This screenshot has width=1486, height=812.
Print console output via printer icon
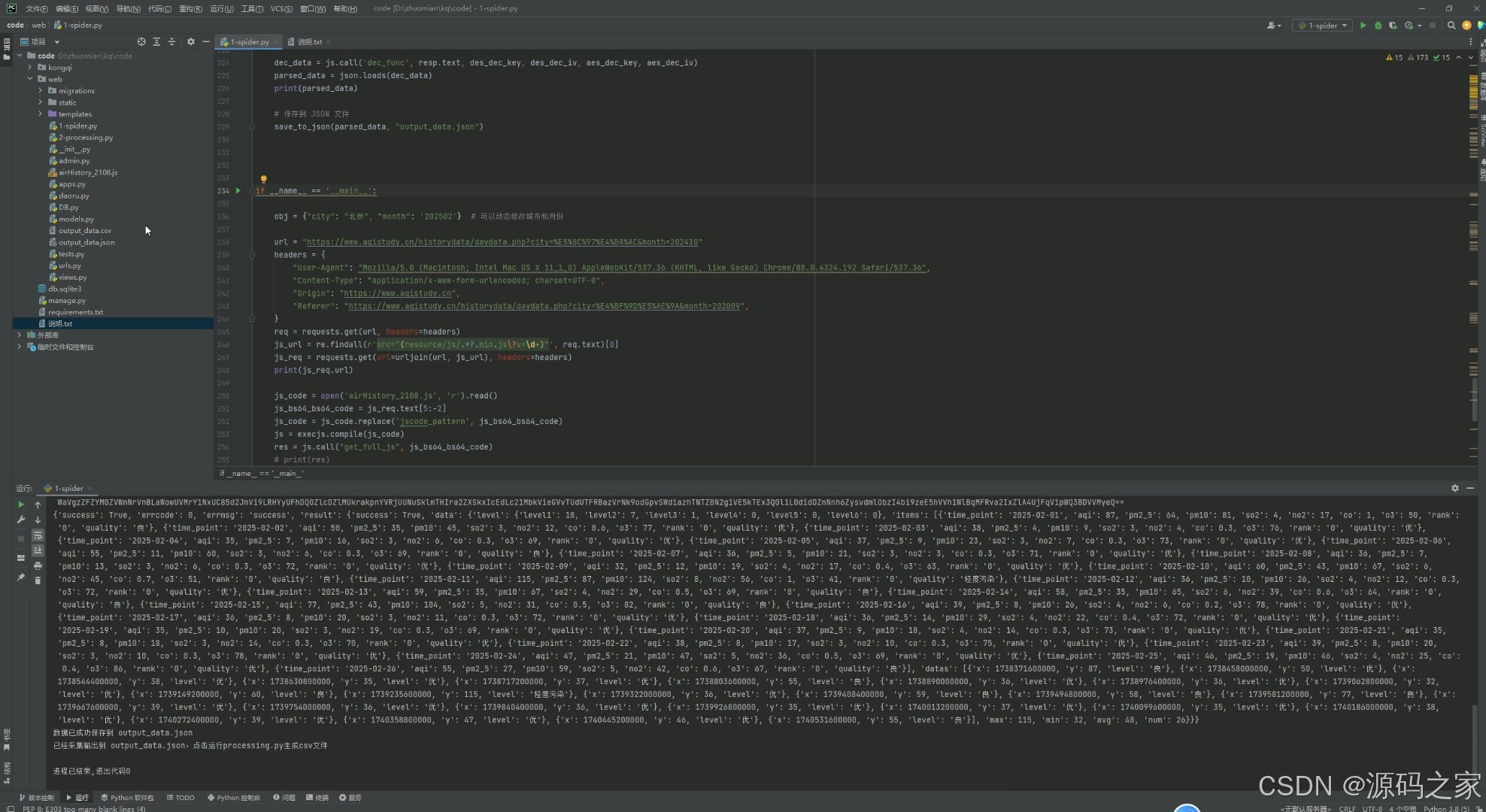point(38,565)
